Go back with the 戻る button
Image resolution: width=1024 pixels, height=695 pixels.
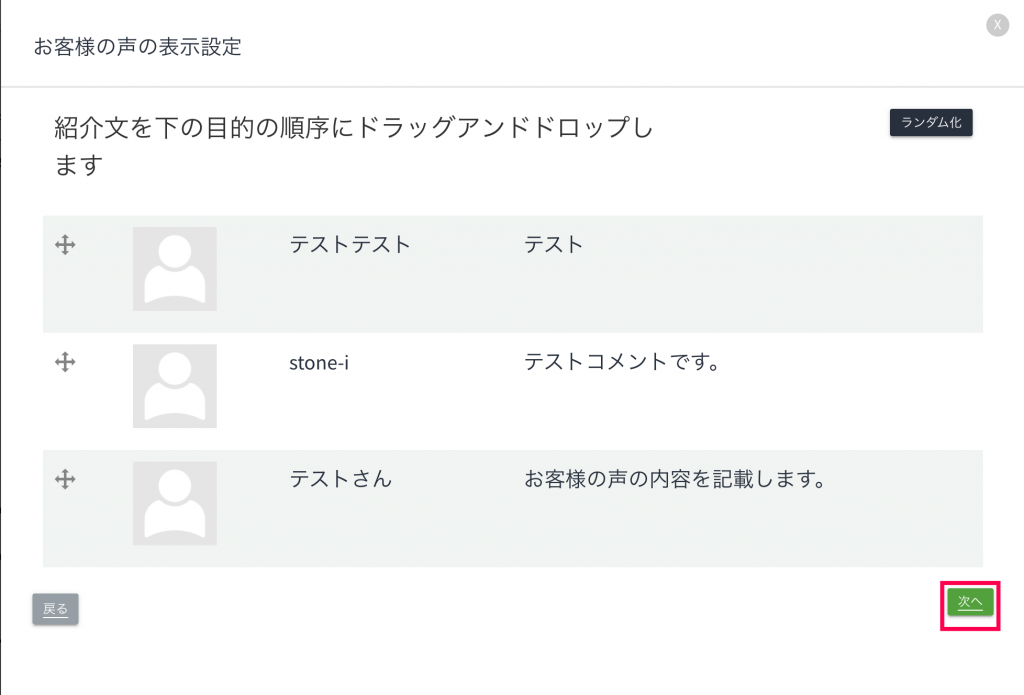[x=55, y=609]
